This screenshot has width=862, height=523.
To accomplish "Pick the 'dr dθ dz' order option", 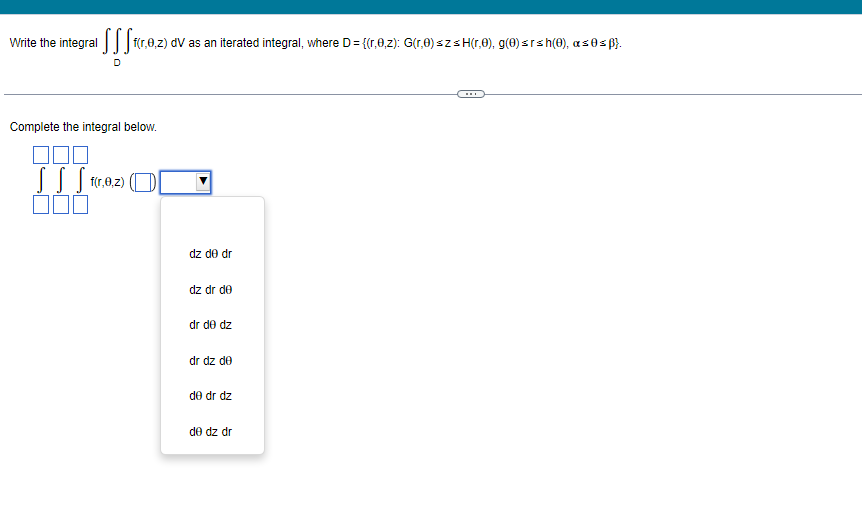I will (211, 325).
